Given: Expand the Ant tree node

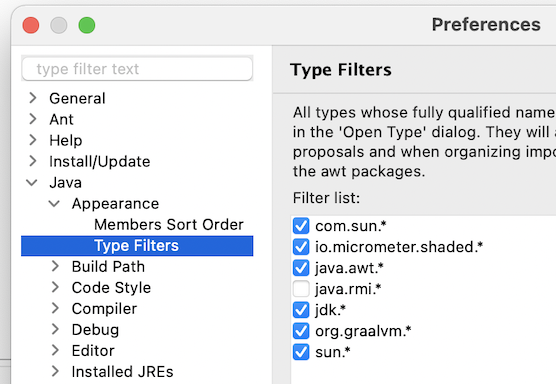Looking at the screenshot, I should (x=33, y=119).
